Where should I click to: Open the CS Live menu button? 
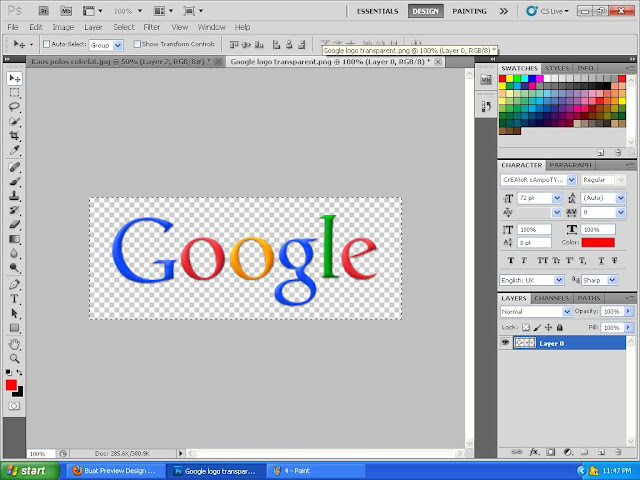[x=547, y=11]
